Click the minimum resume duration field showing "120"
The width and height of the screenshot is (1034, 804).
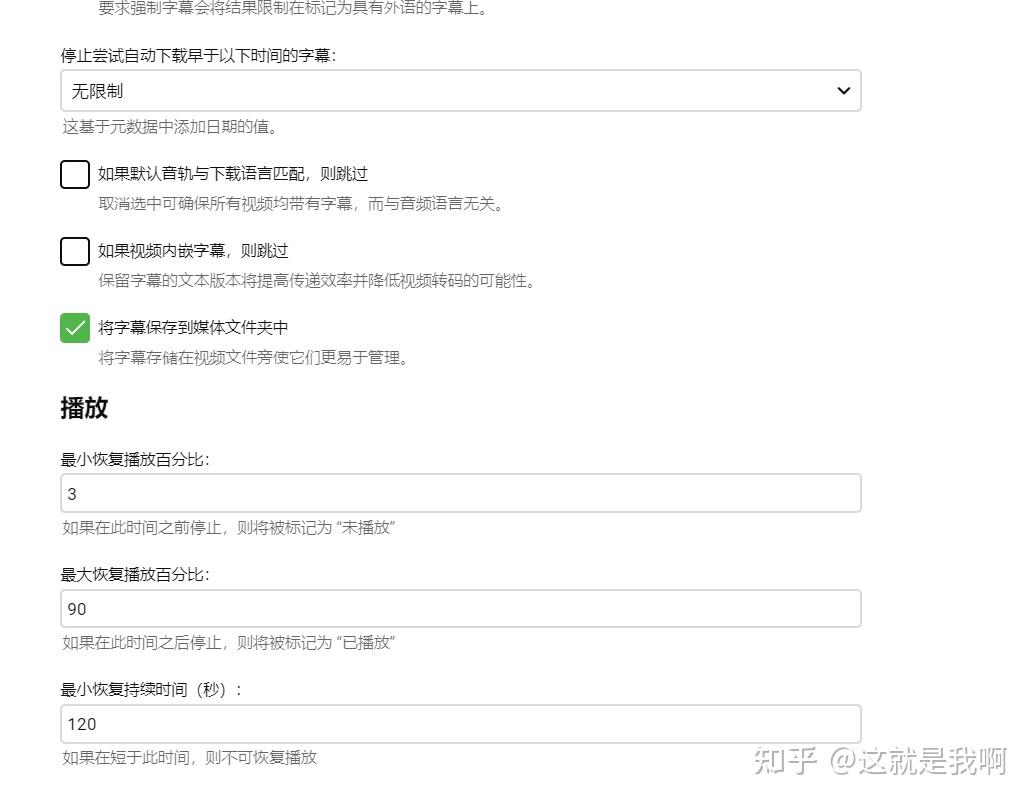tap(460, 723)
